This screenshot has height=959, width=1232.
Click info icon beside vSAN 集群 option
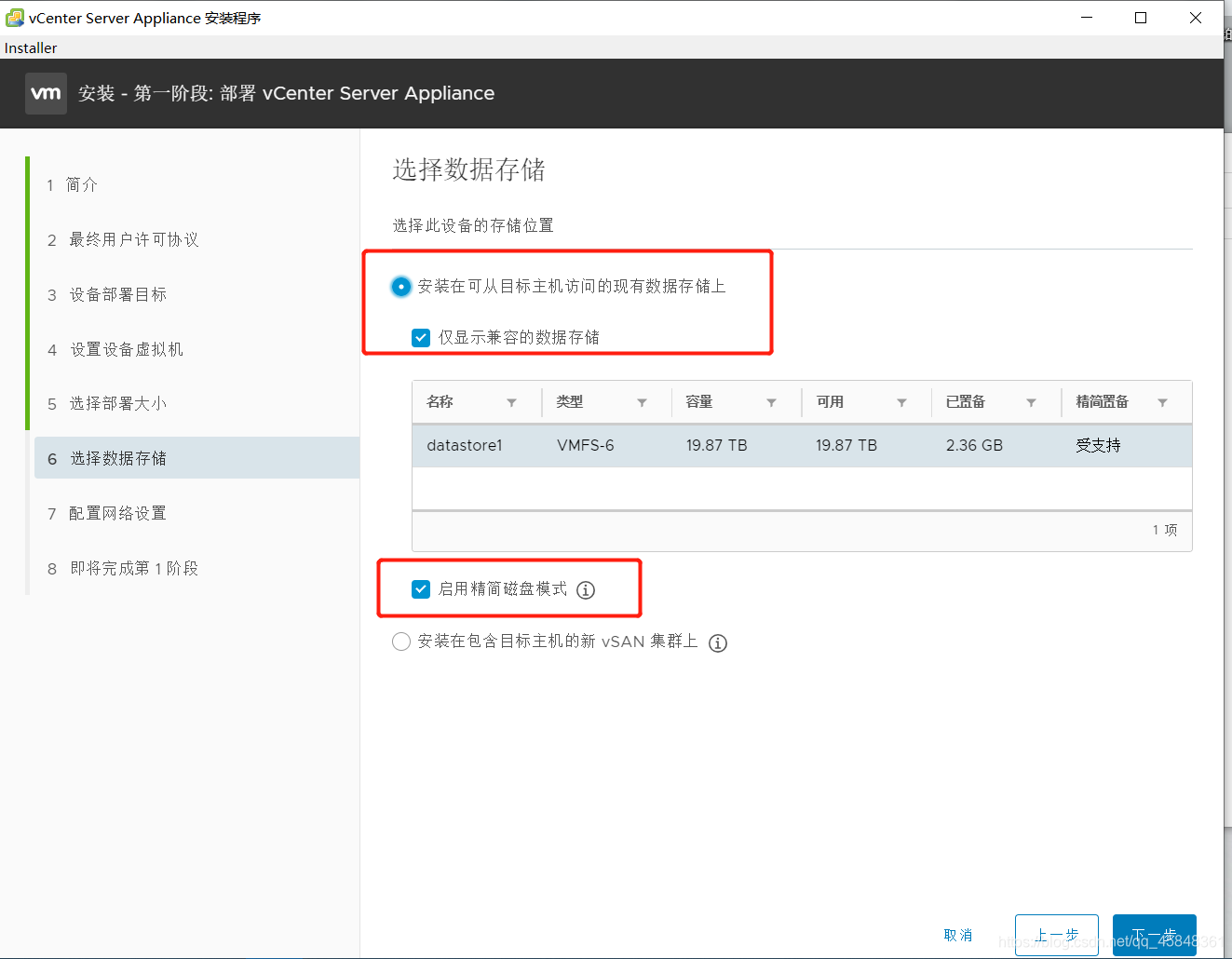pos(718,643)
